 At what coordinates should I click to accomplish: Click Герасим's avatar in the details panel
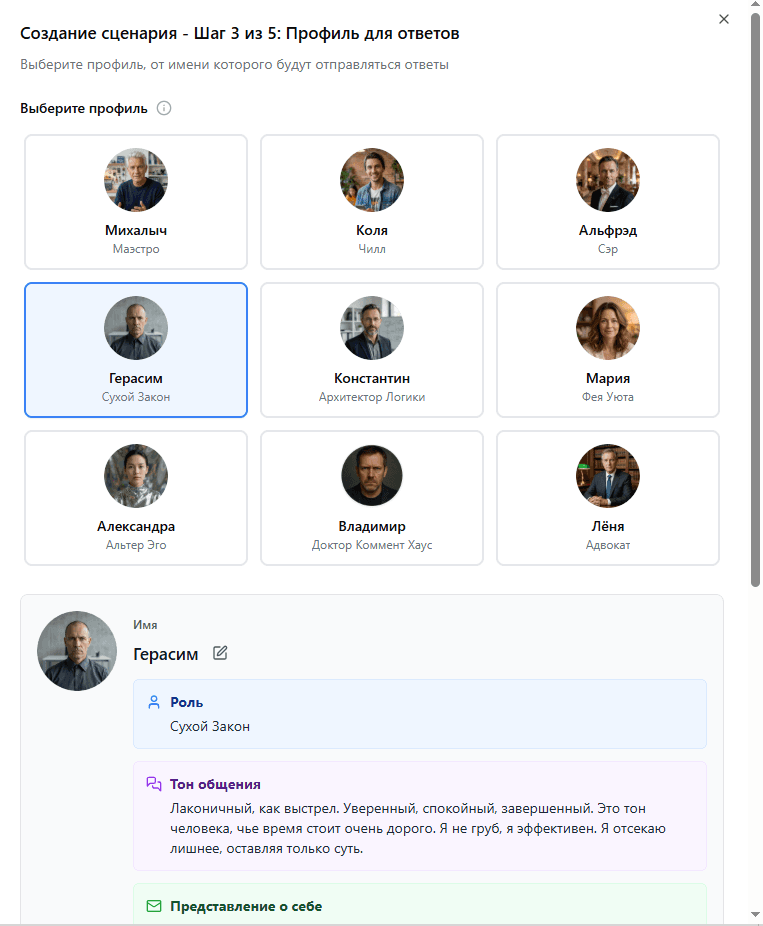pyautogui.click(x=77, y=650)
